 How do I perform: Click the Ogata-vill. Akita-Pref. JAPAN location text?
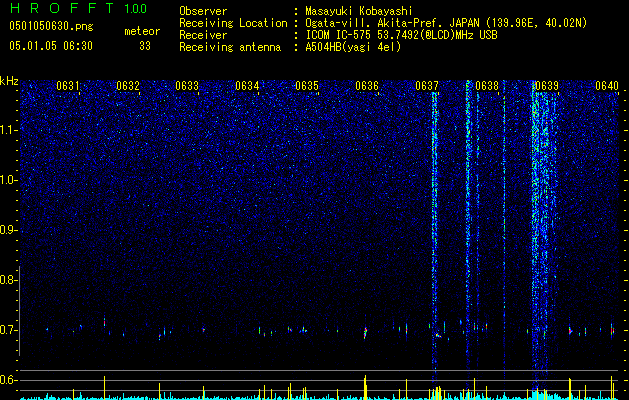(x=446, y=23)
